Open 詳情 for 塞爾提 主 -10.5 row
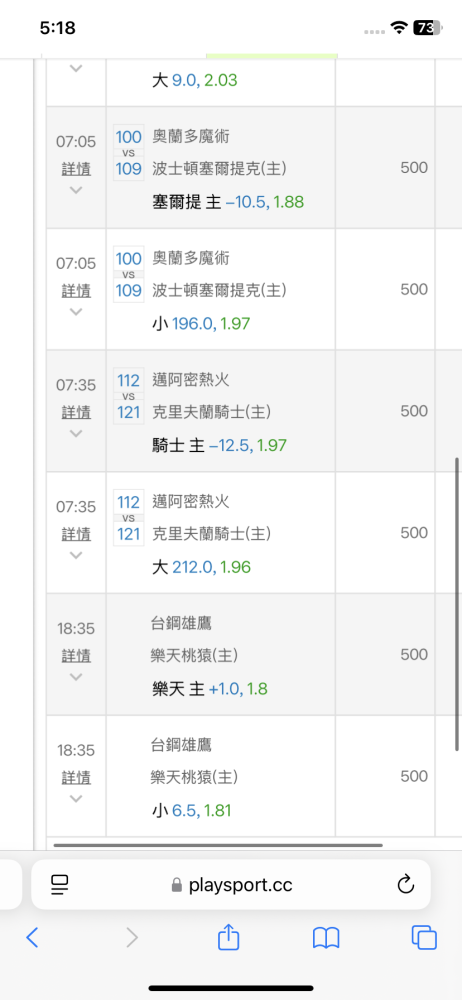 (x=76, y=169)
